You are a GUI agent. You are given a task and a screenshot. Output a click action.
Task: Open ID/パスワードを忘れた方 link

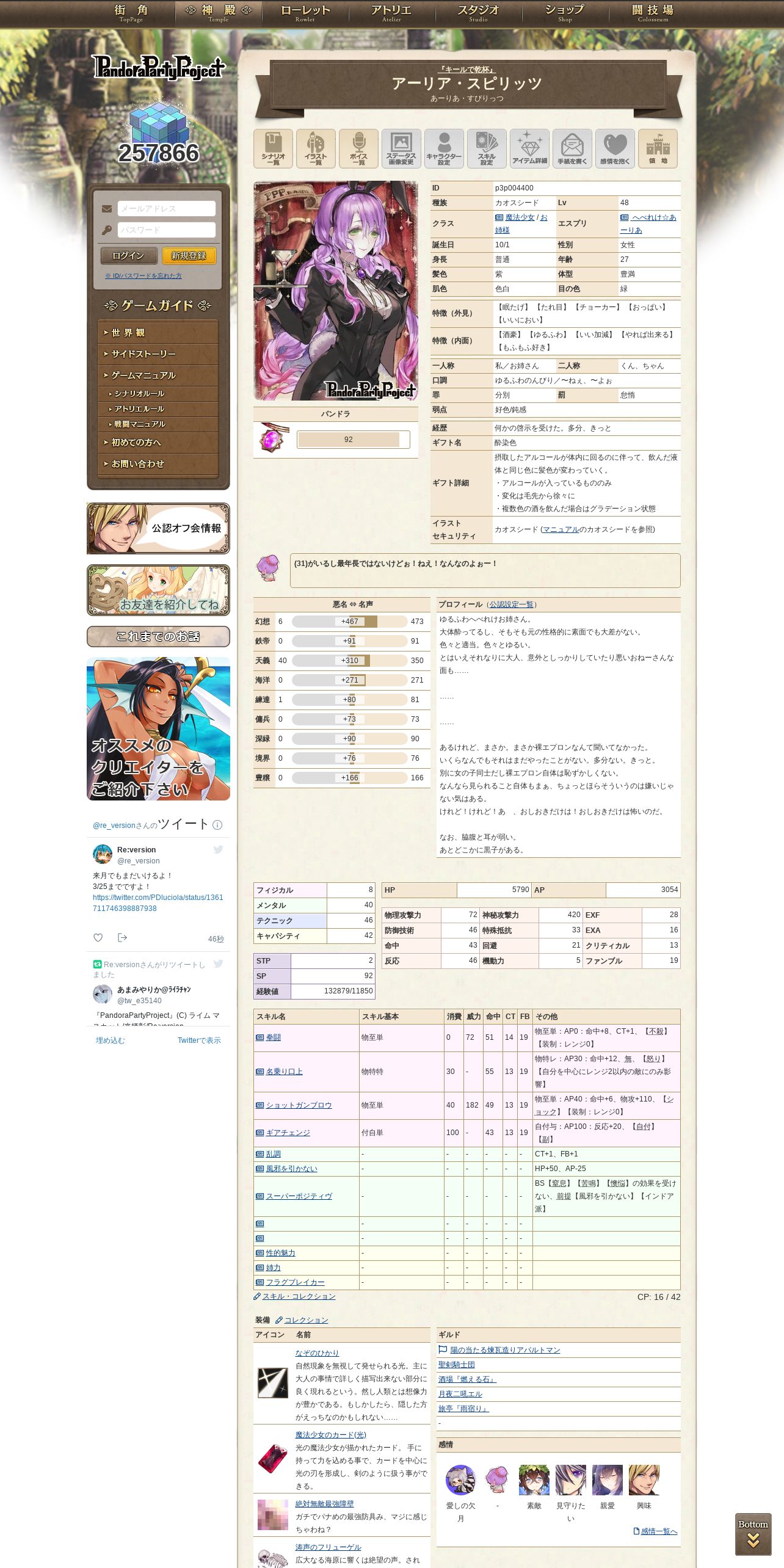(143, 276)
